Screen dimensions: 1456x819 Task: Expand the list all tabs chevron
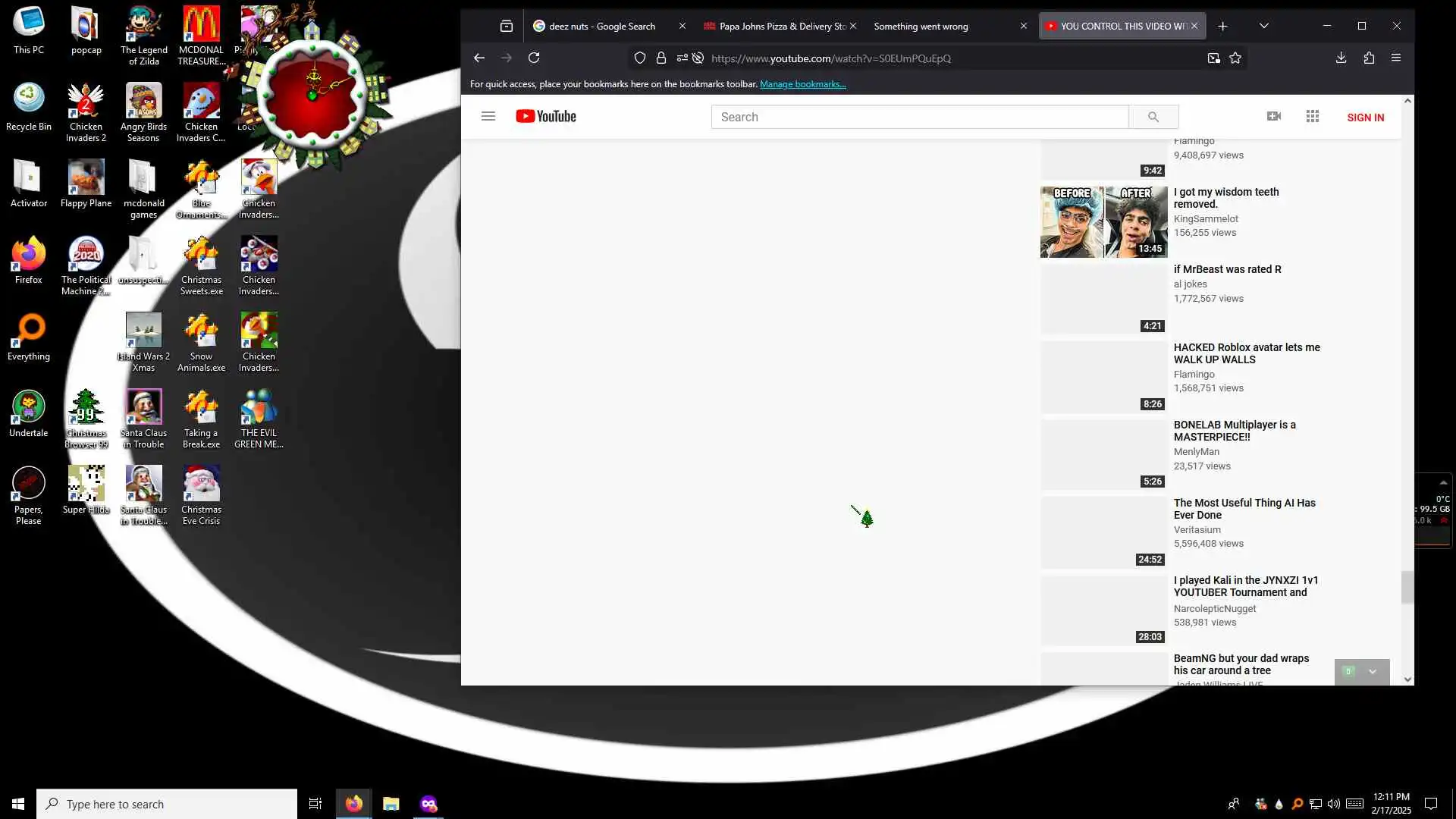pos(1263,26)
